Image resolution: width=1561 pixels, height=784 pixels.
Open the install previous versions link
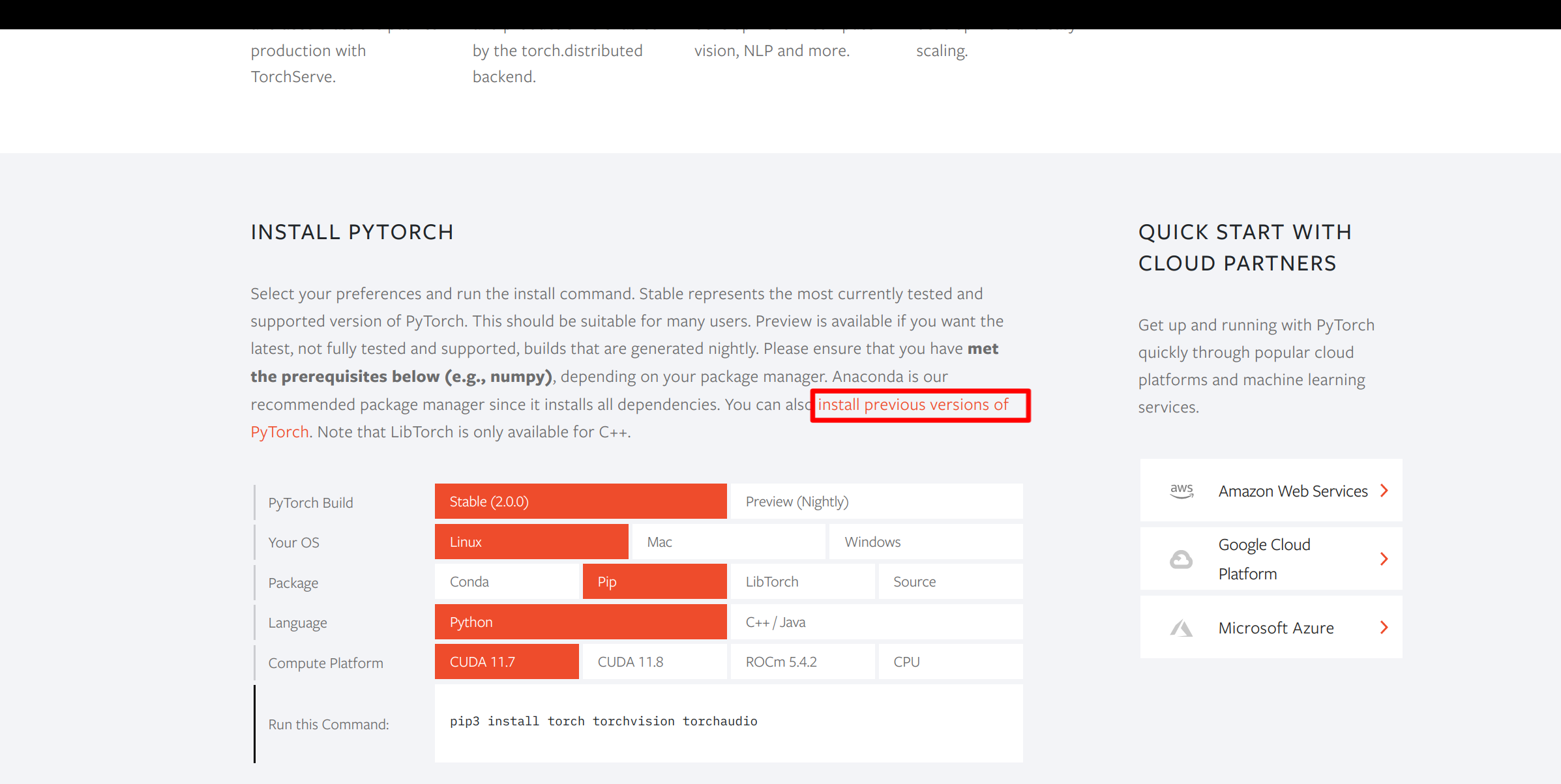[913, 405]
